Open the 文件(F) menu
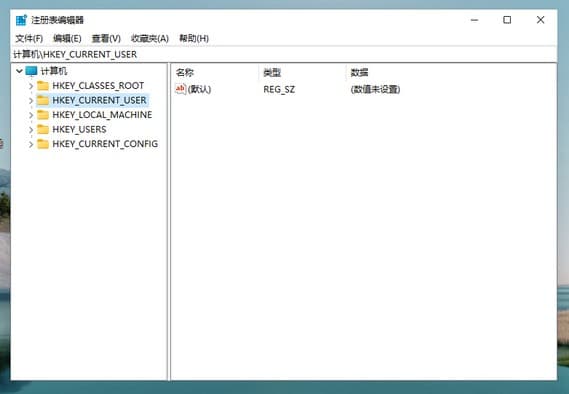569x394 pixels. pyautogui.click(x=29, y=38)
